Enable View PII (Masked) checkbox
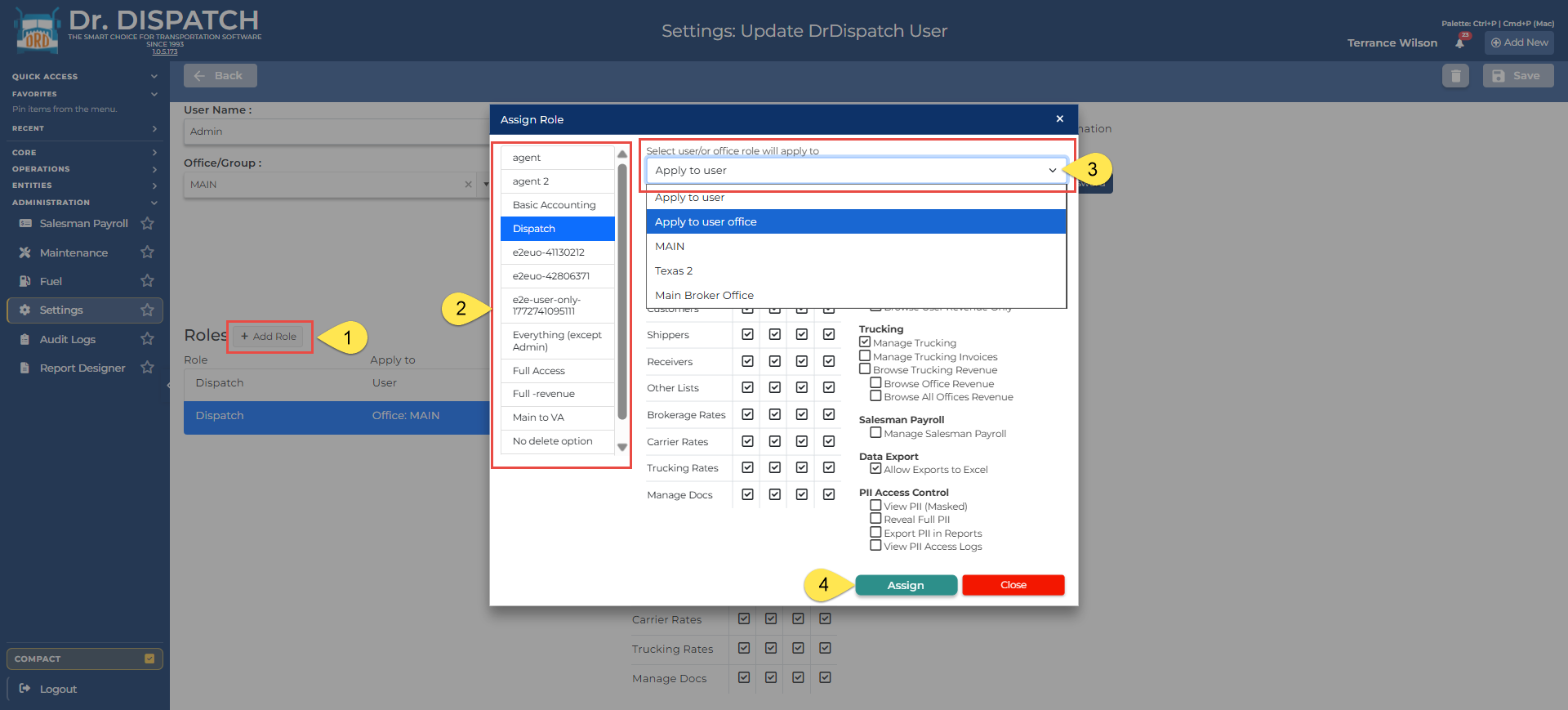The height and width of the screenshot is (710, 1568). [875, 506]
